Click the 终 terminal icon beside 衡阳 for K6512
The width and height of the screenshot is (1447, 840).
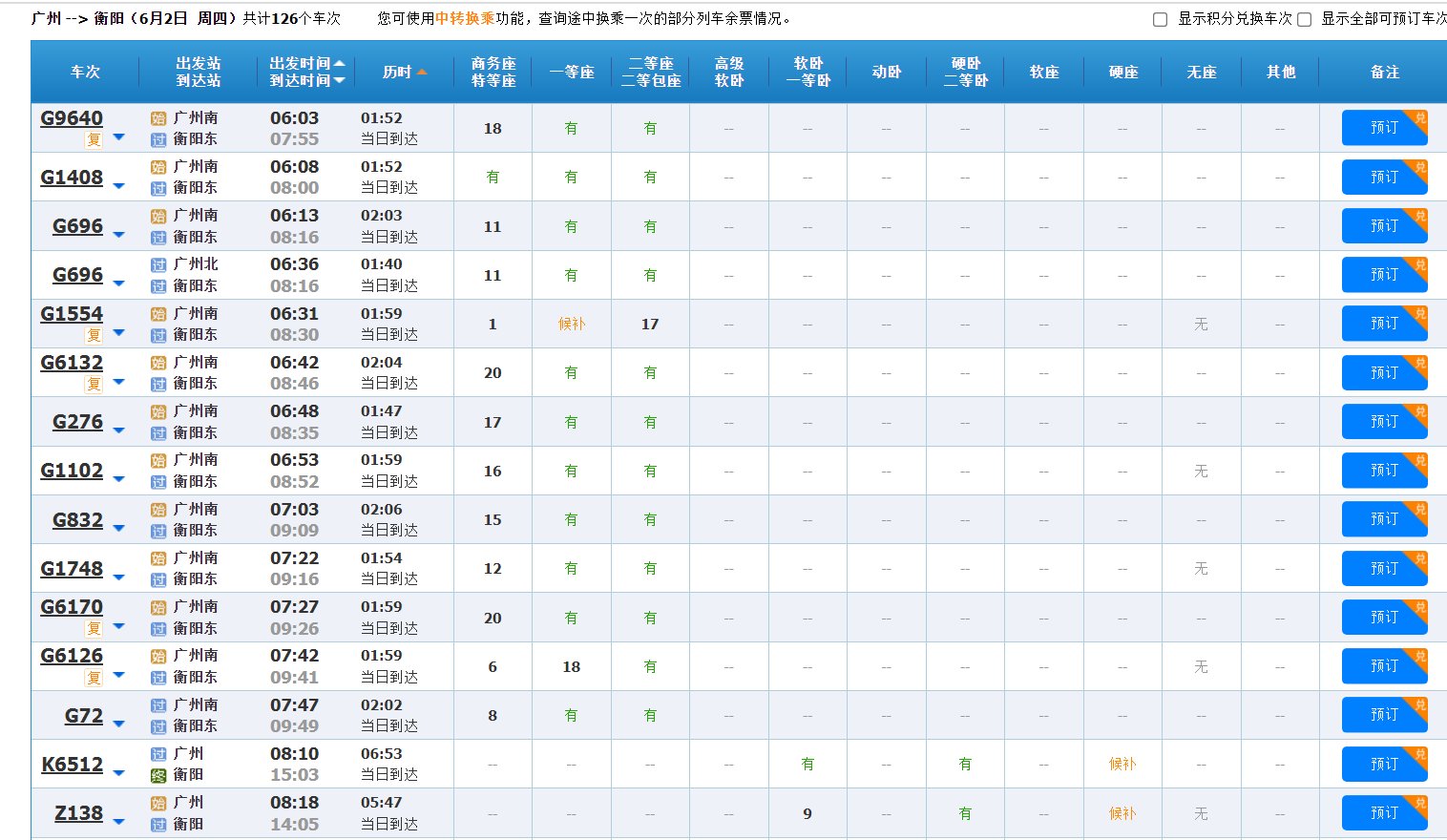[158, 776]
